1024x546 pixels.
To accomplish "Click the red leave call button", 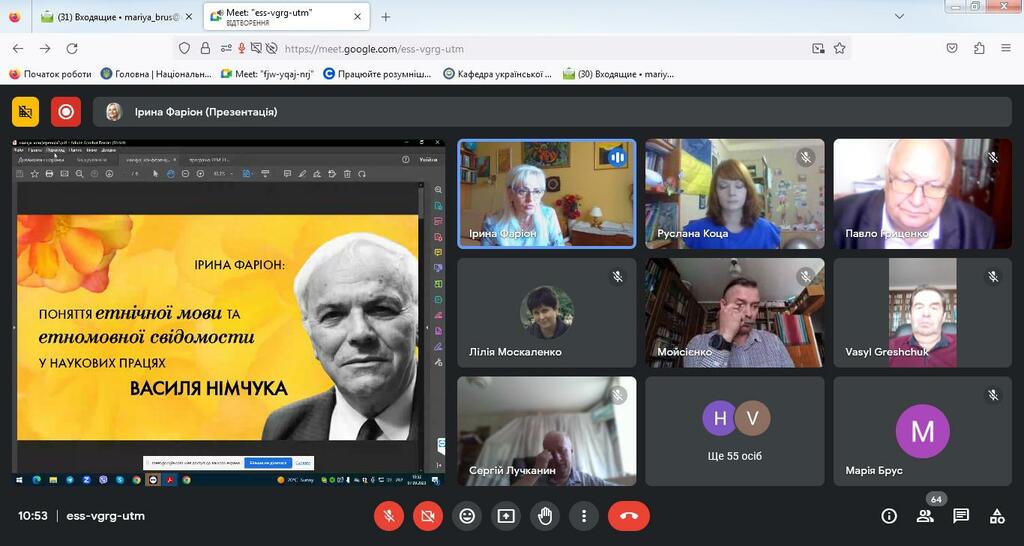I will pos(628,516).
